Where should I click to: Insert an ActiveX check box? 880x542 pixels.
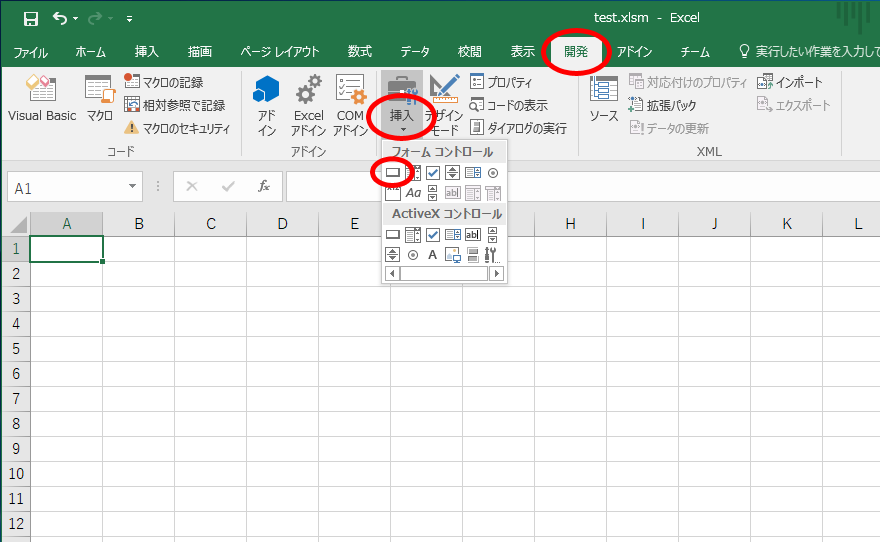(433, 235)
